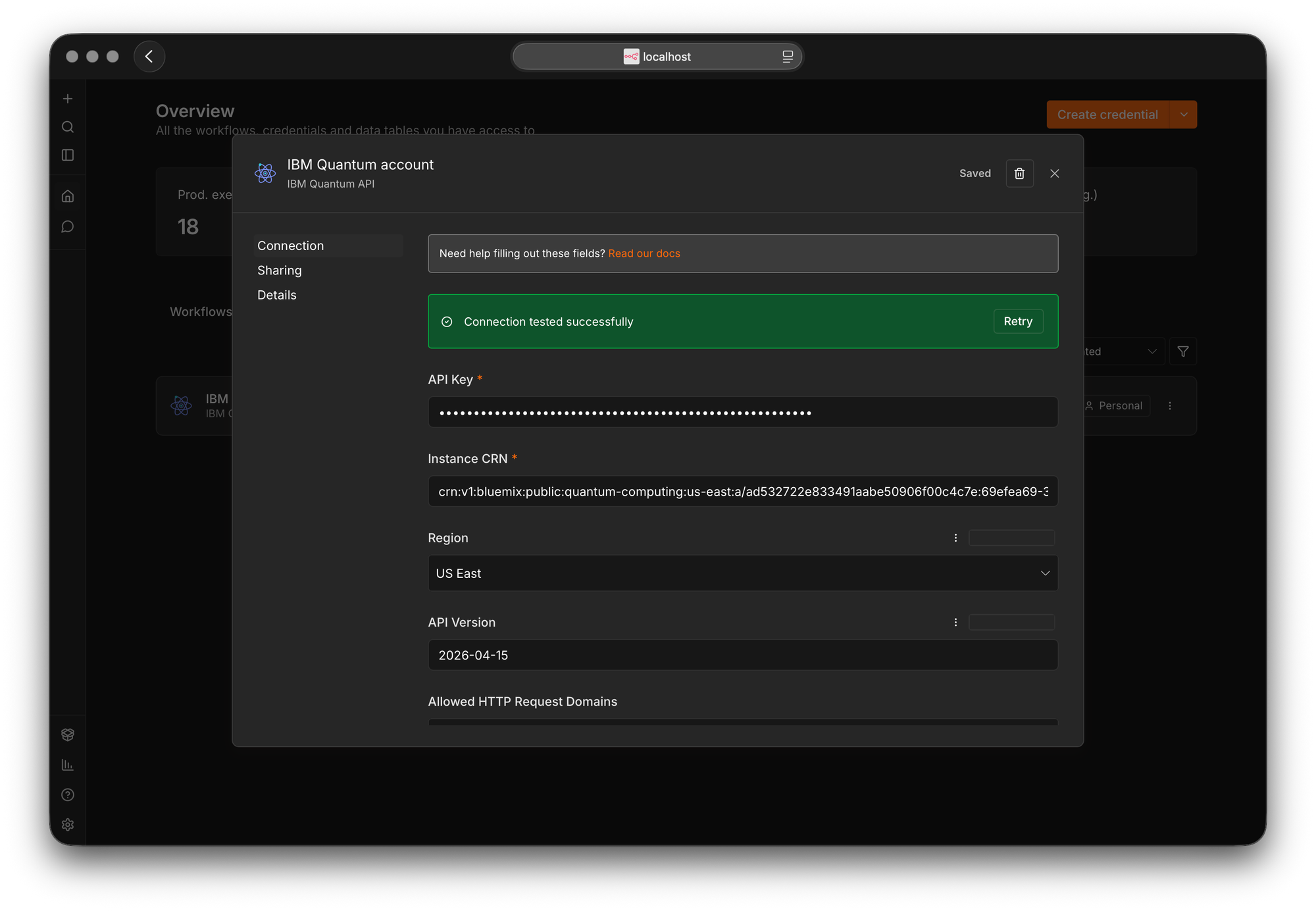This screenshot has width=1316, height=911.
Task: Open the search icon in left sidebar
Action: coord(68,127)
